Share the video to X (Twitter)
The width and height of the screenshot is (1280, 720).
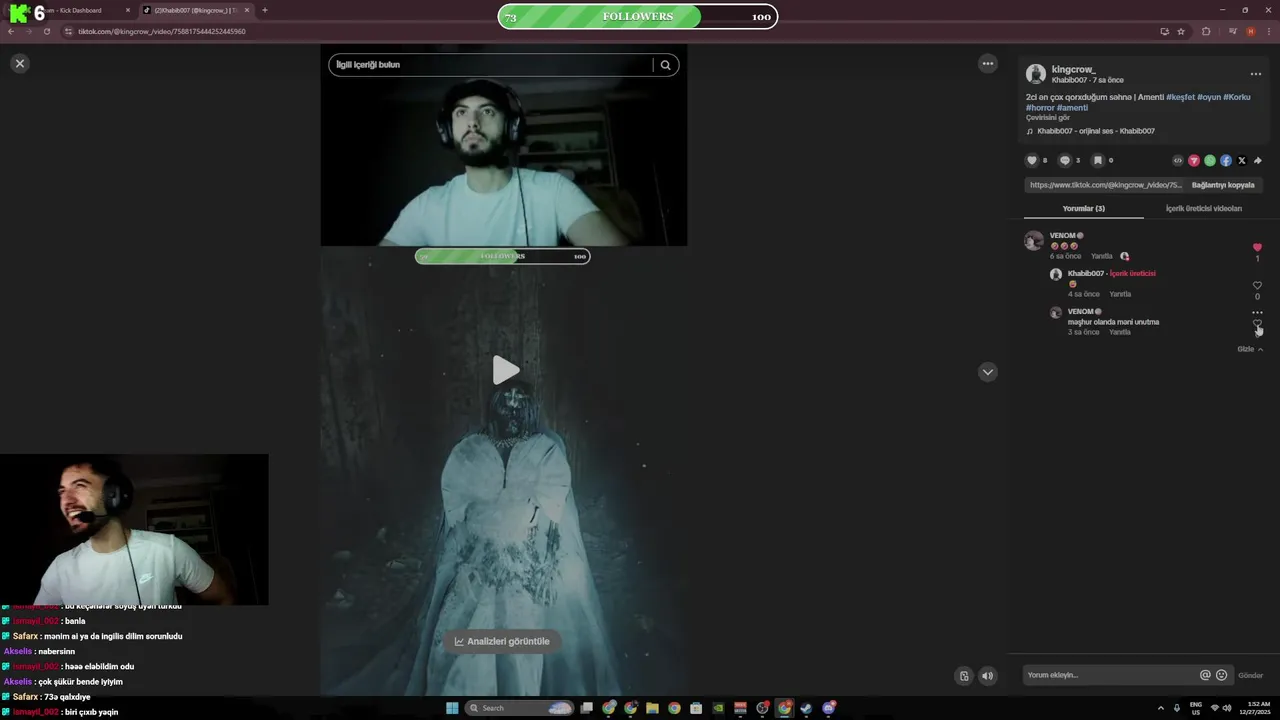1242,160
